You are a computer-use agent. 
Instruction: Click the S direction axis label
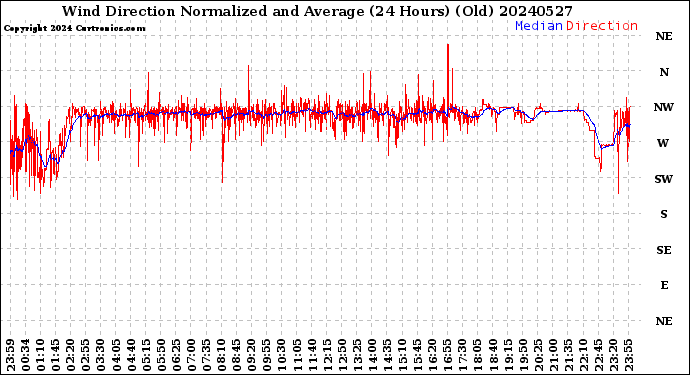pos(664,214)
